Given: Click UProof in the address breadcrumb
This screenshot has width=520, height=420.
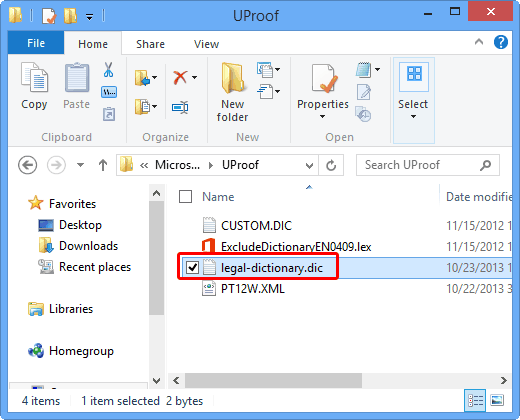Looking at the screenshot, I should [x=240, y=165].
